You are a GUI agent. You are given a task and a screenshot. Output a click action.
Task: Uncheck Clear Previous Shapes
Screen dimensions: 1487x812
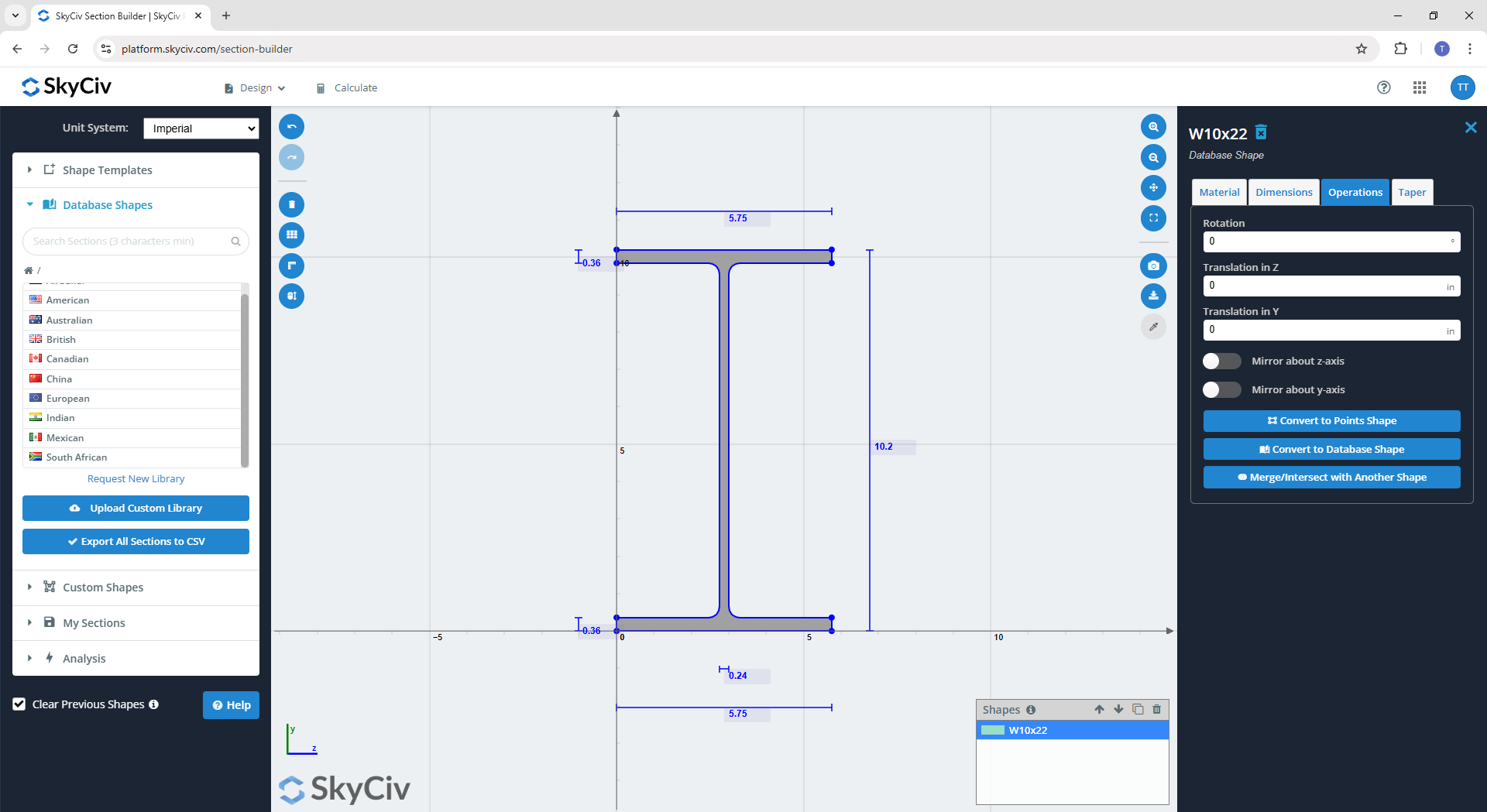pos(18,704)
